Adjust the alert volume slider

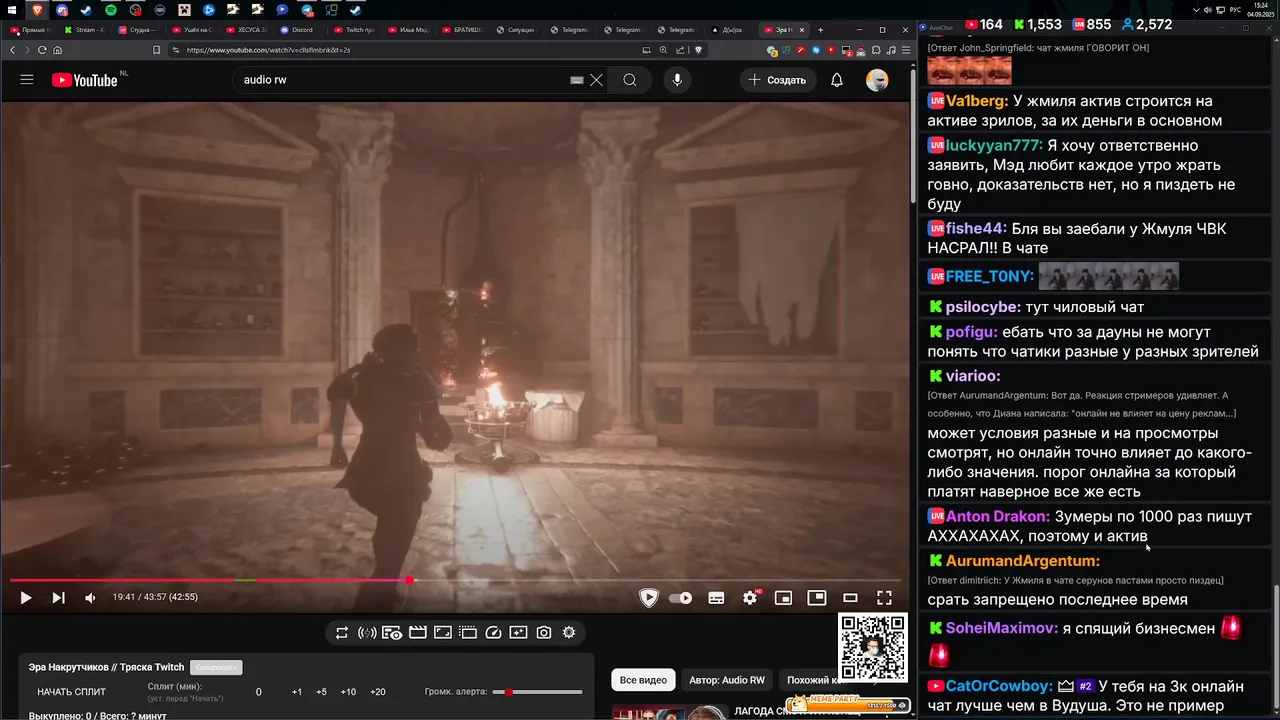click(x=538, y=692)
